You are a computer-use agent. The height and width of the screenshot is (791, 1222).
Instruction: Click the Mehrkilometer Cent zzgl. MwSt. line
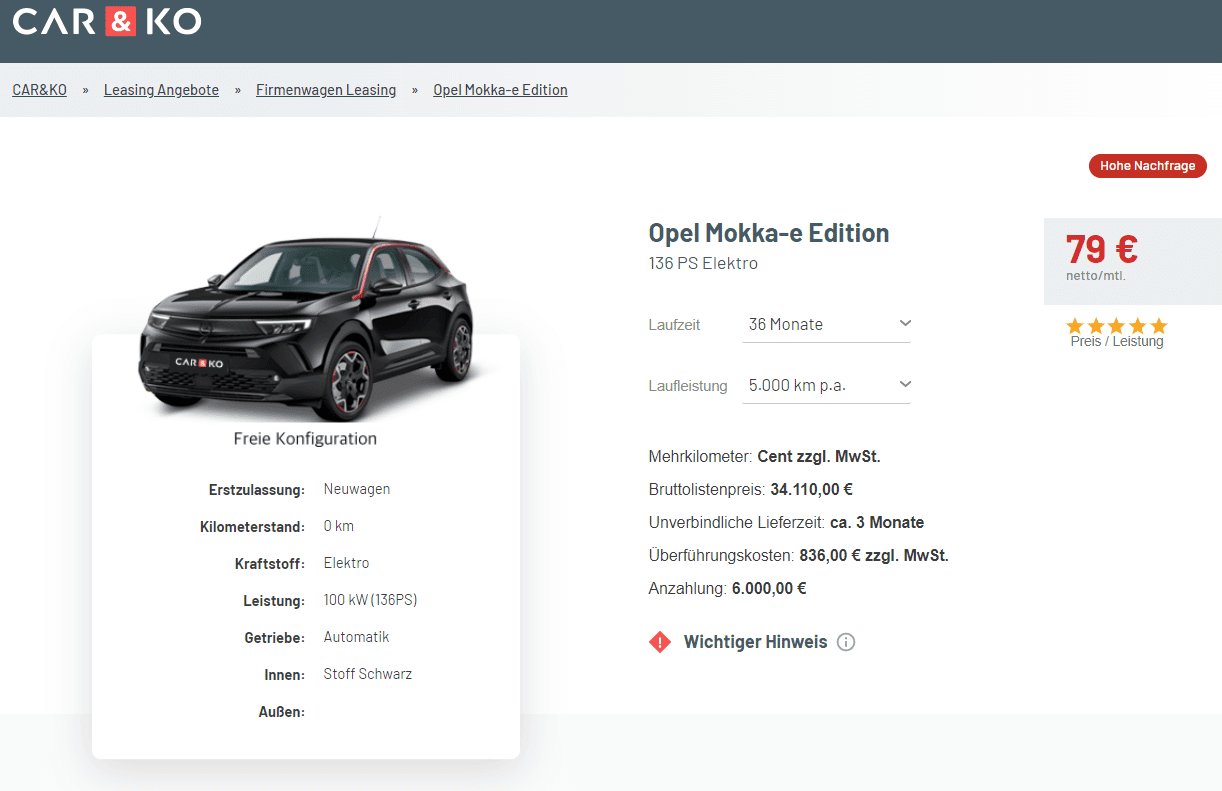765,457
